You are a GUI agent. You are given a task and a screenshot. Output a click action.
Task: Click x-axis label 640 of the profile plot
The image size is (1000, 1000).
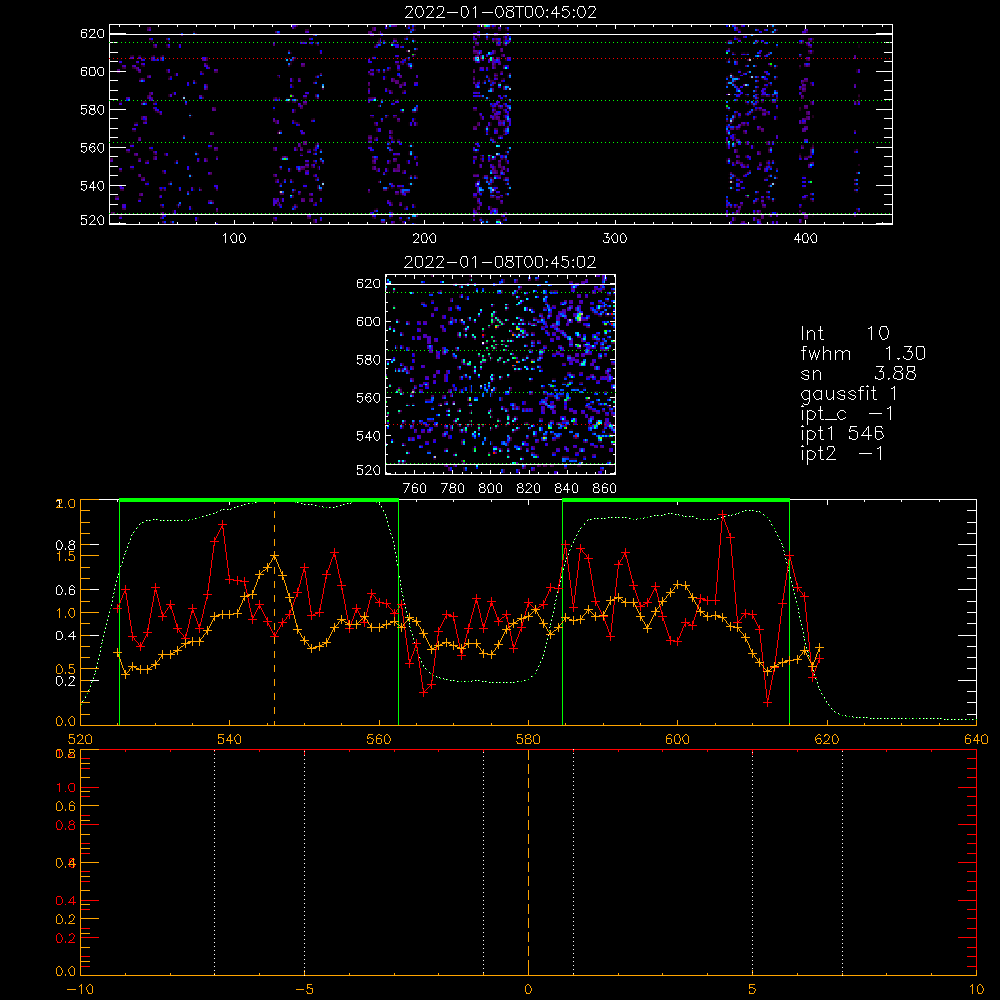tap(976, 739)
